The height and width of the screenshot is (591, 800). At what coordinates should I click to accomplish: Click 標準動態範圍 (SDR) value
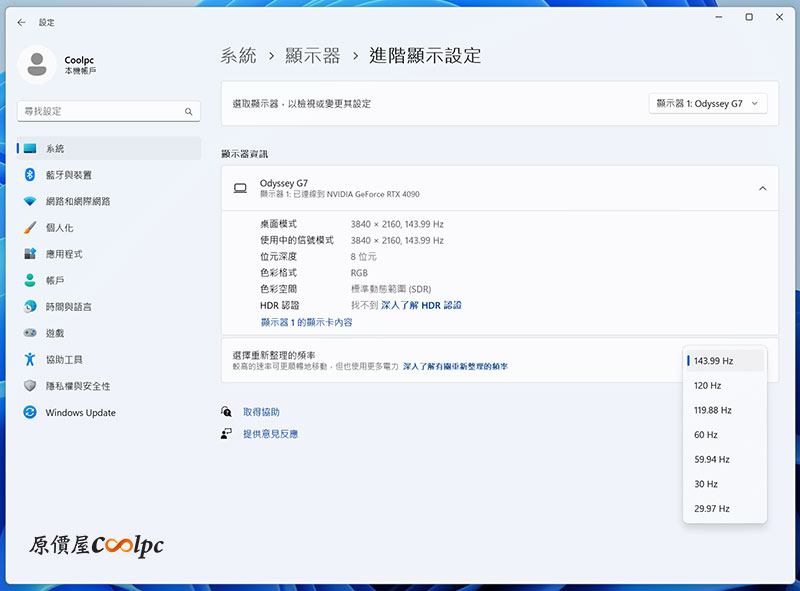click(x=391, y=289)
